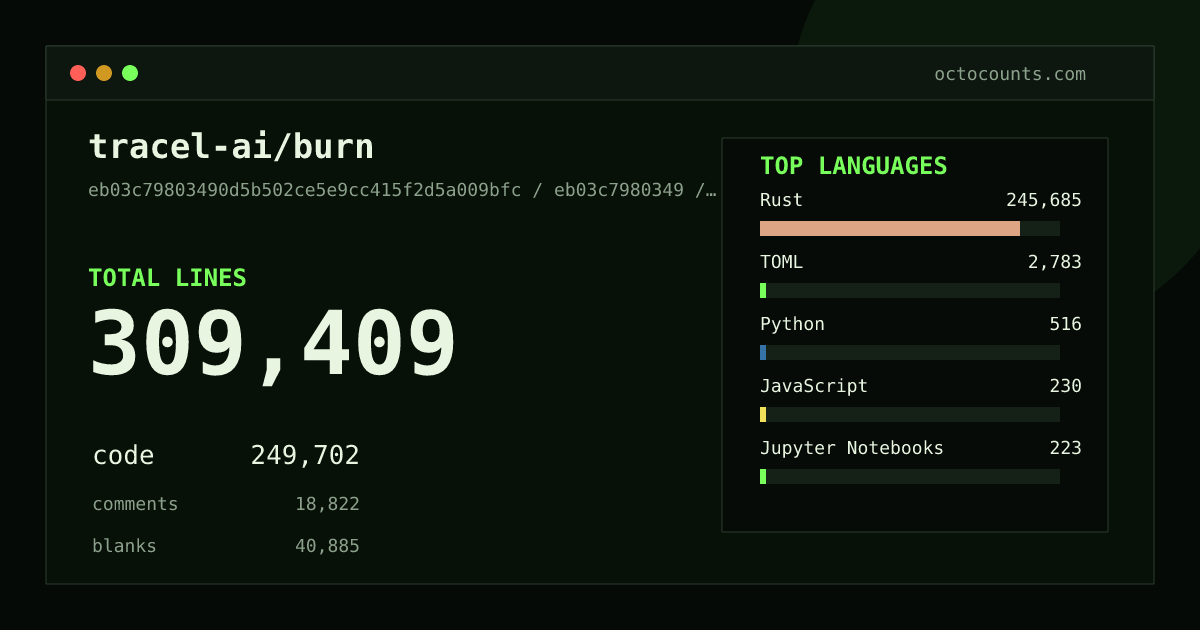Click the comments count 18,822
The height and width of the screenshot is (630, 1200).
click(327, 504)
